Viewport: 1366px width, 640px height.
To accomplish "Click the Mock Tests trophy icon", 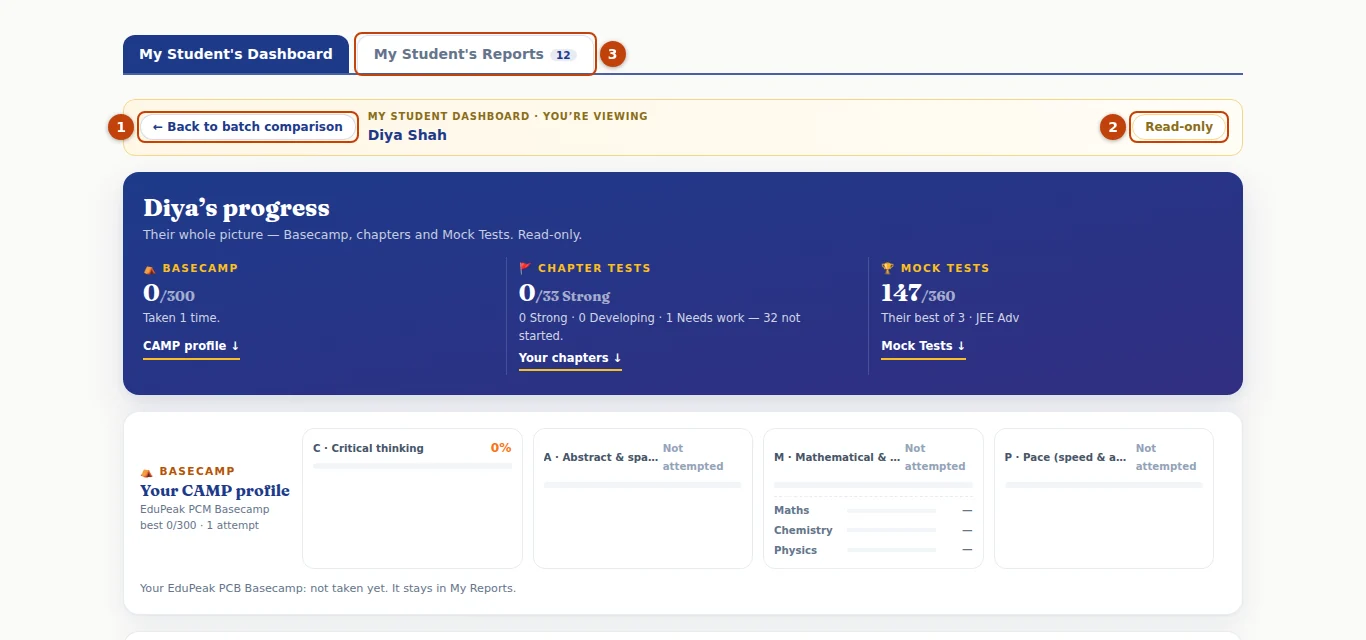I will point(887,268).
